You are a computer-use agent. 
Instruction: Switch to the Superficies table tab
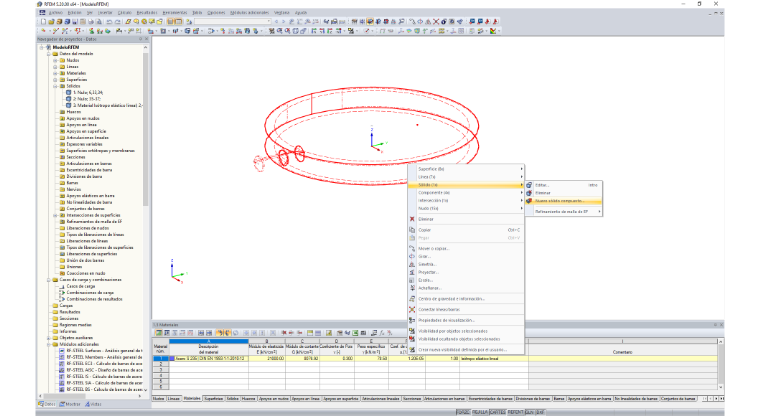[x=213, y=399]
